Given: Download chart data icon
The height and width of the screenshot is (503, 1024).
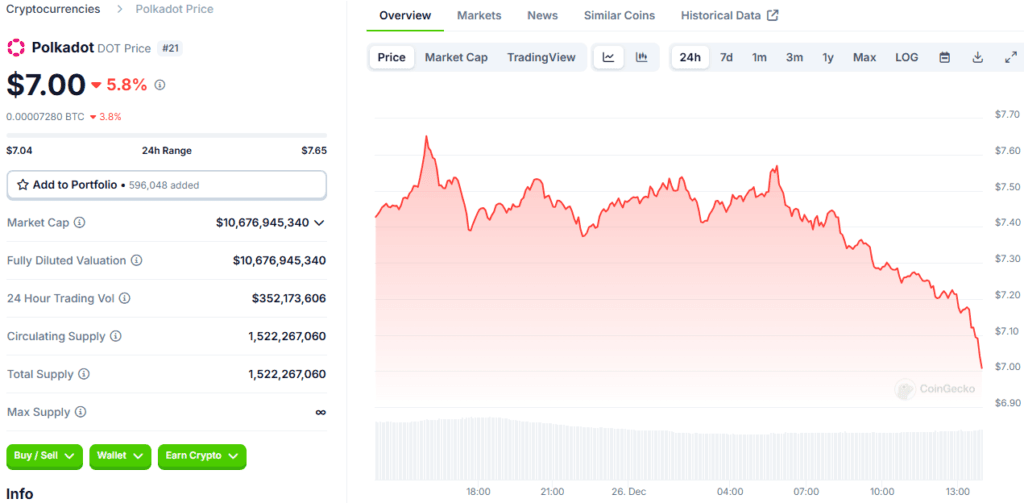Looking at the screenshot, I should coord(978,57).
